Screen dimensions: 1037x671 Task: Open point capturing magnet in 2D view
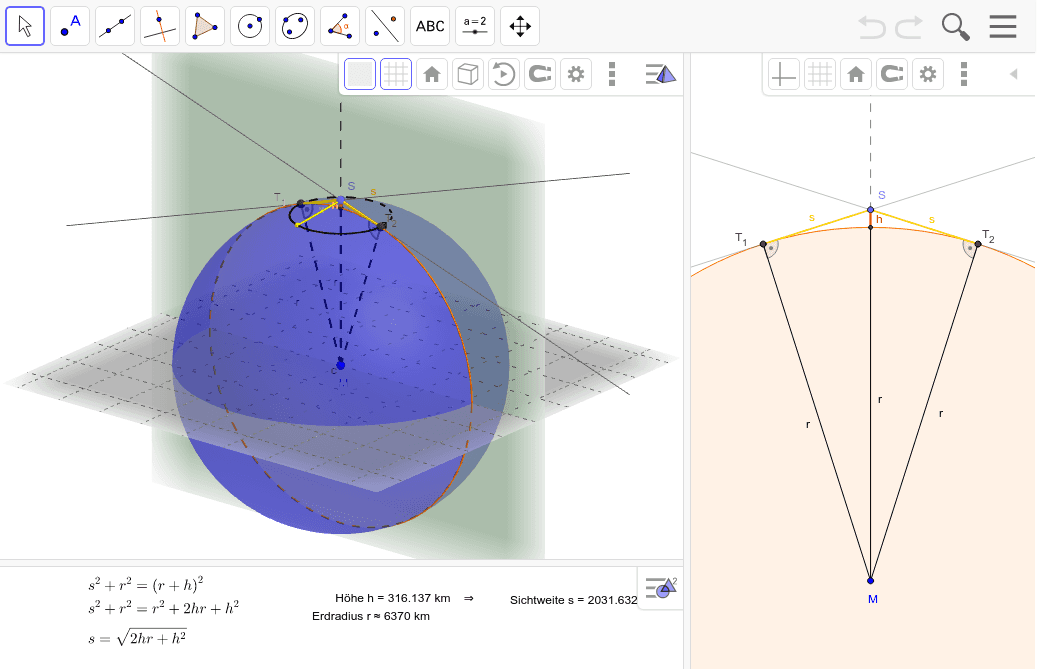[x=892, y=74]
